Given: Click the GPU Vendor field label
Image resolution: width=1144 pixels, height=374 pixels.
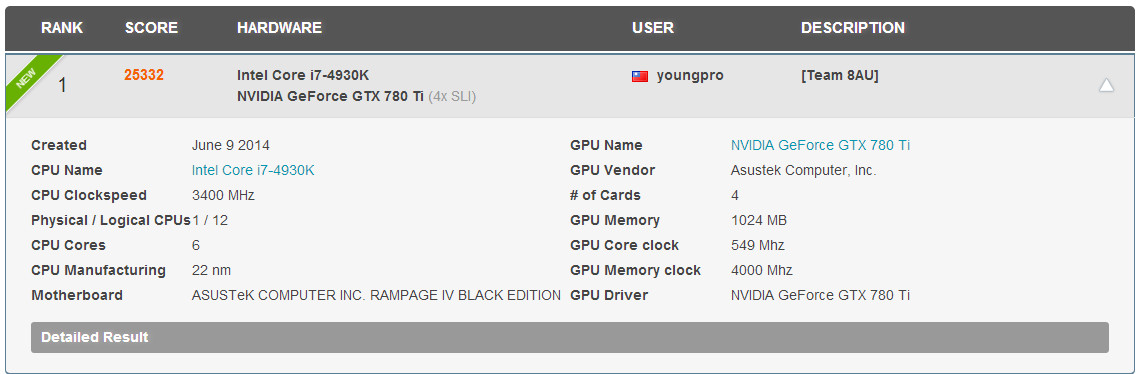Looking at the screenshot, I should tap(612, 170).
